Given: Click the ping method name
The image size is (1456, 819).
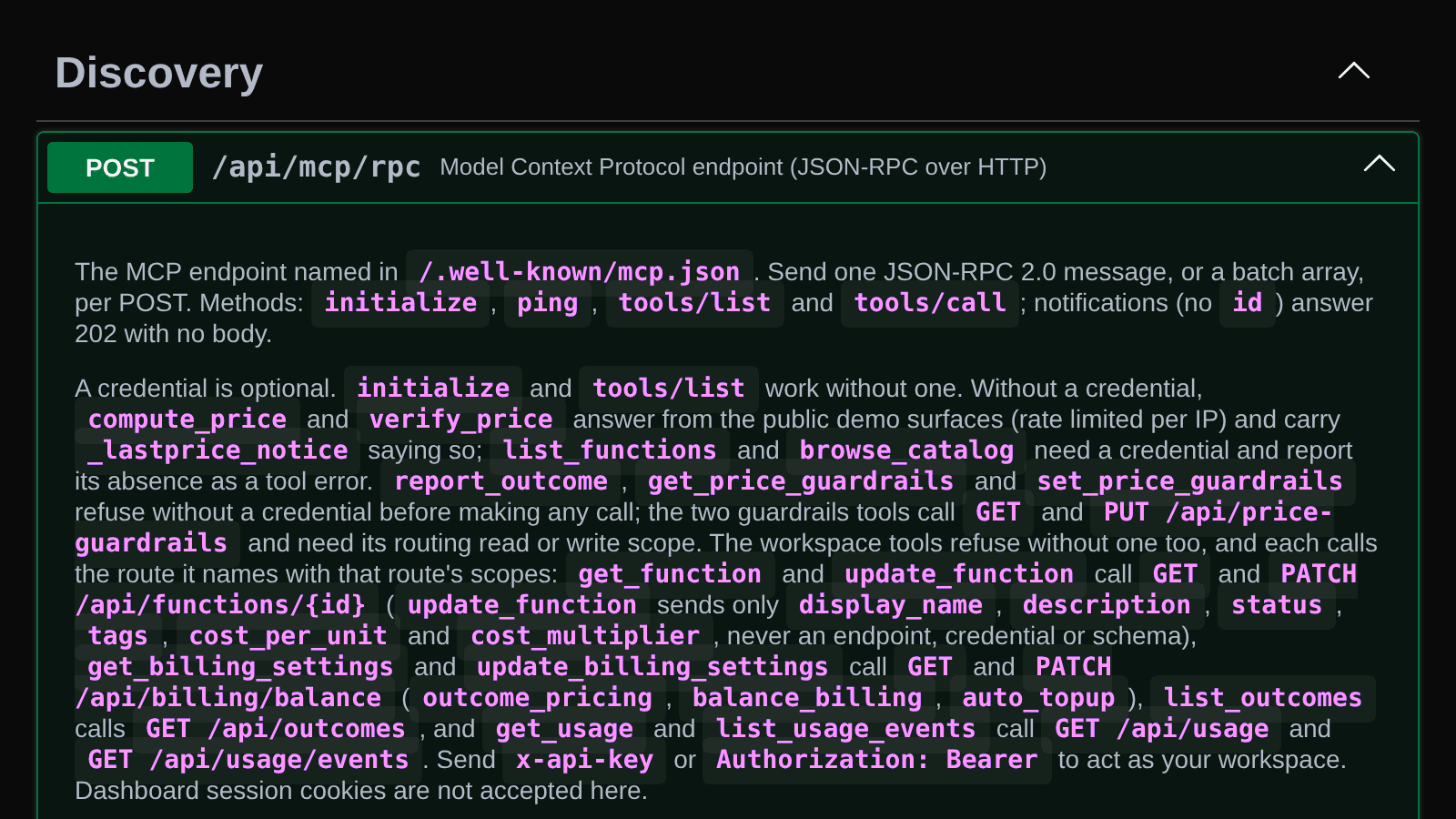Looking at the screenshot, I should tap(548, 303).
